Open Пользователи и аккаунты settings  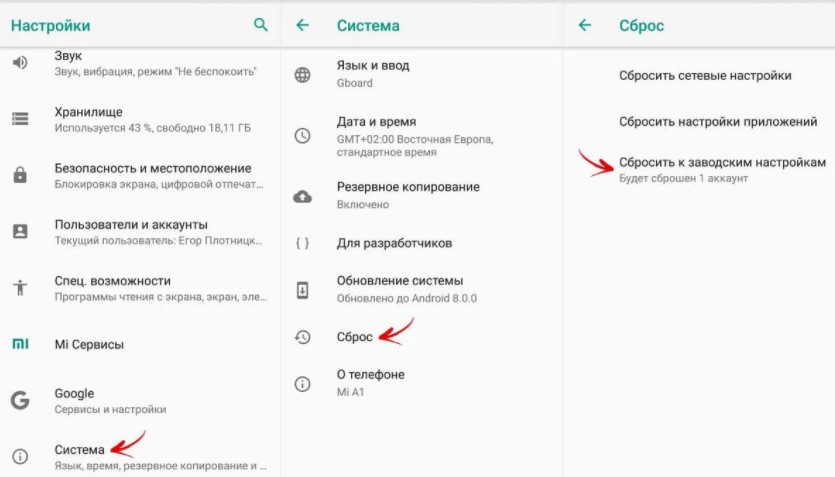tap(140, 232)
